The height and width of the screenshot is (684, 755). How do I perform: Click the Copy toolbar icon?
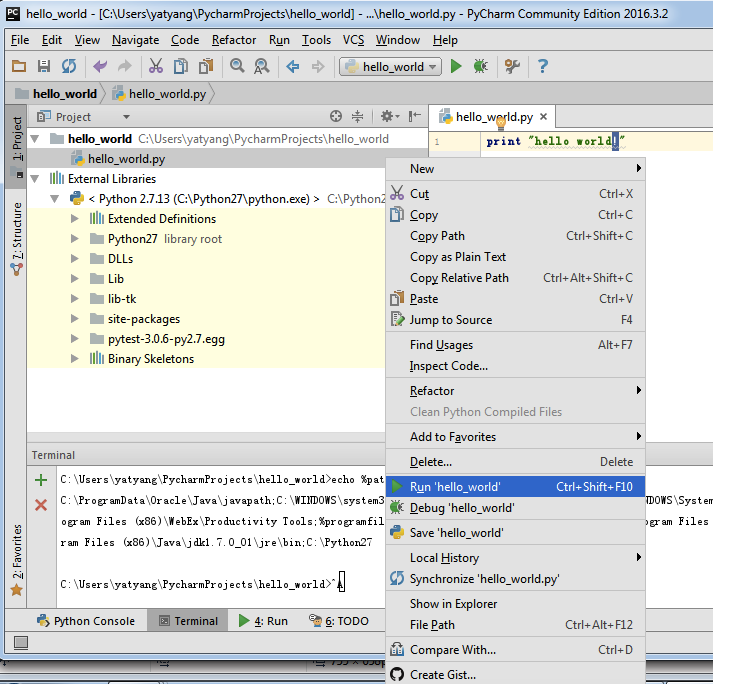181,66
